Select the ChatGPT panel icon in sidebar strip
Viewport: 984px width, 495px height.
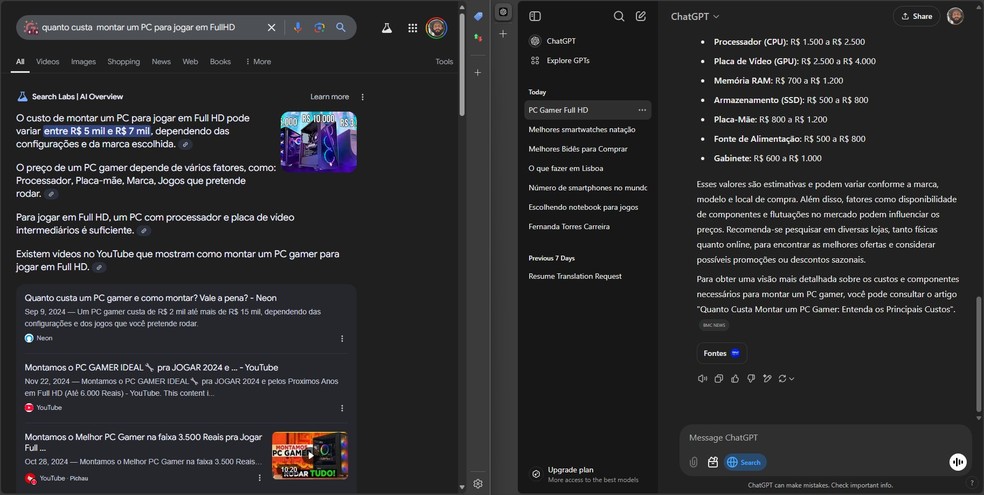pyautogui.click(x=503, y=12)
